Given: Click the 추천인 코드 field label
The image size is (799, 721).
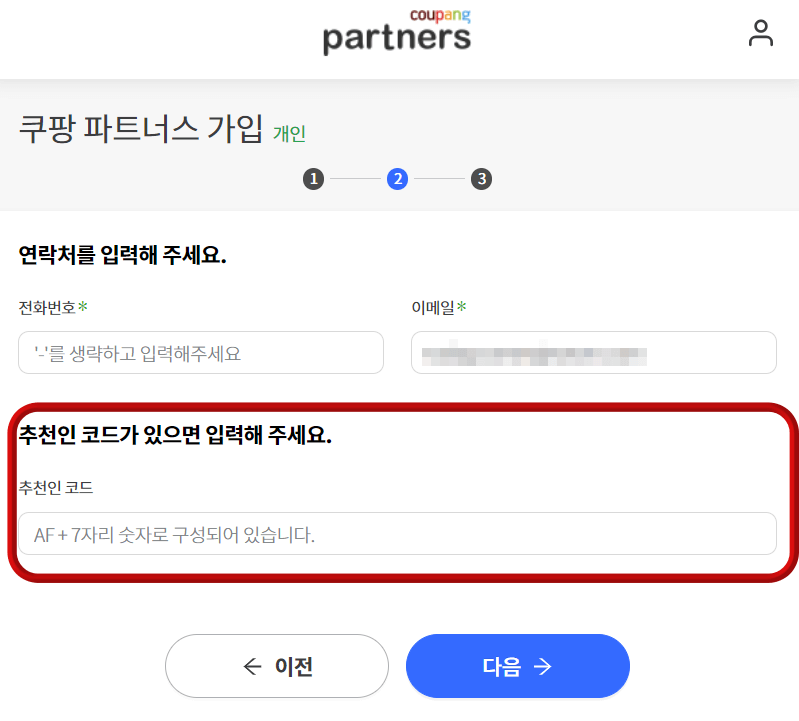Looking at the screenshot, I should tap(56, 488).
